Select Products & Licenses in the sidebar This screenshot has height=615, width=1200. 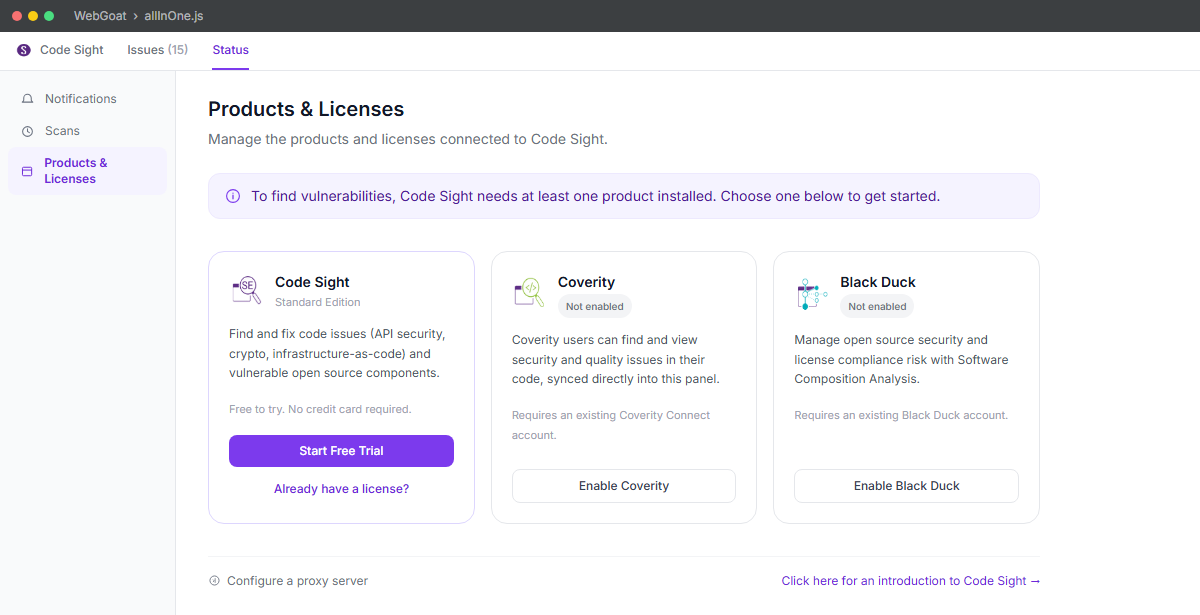(x=87, y=171)
